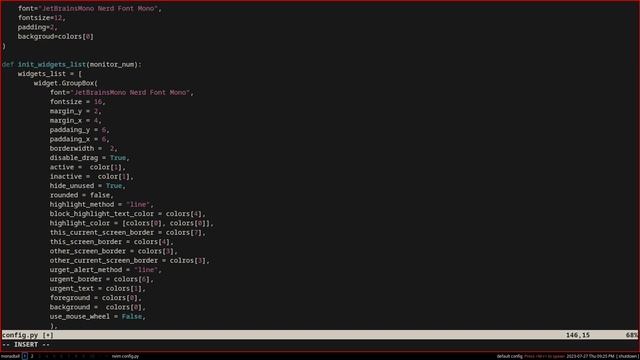Click the "other_screen_border = colors[3]," line
Image resolution: width=640 pixels, height=360 pixels.
[114, 251]
